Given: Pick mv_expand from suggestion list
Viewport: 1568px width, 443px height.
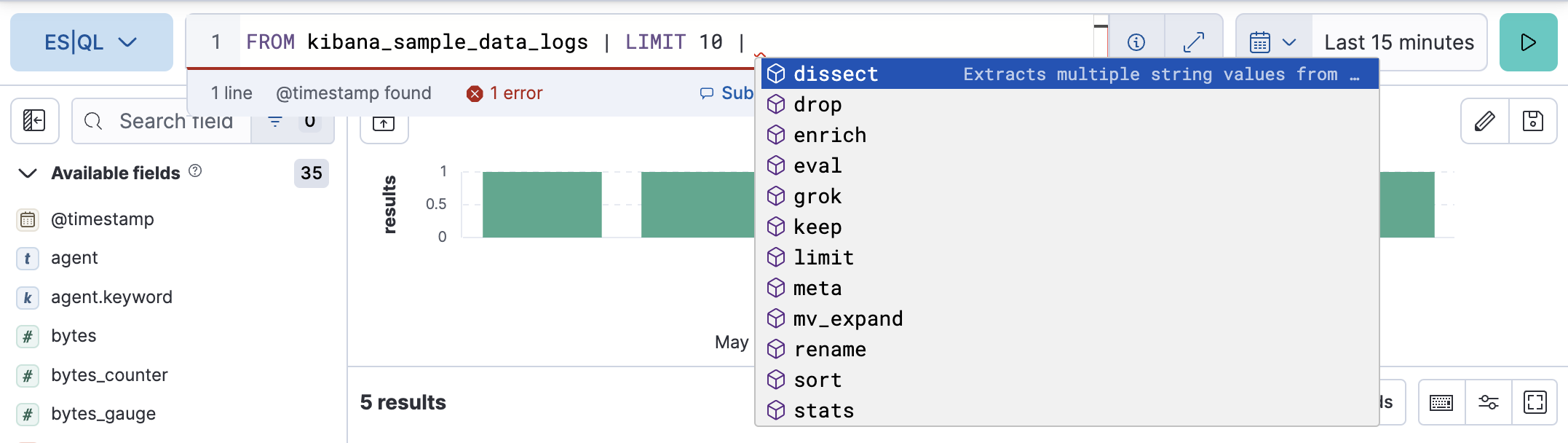Looking at the screenshot, I should tap(847, 319).
